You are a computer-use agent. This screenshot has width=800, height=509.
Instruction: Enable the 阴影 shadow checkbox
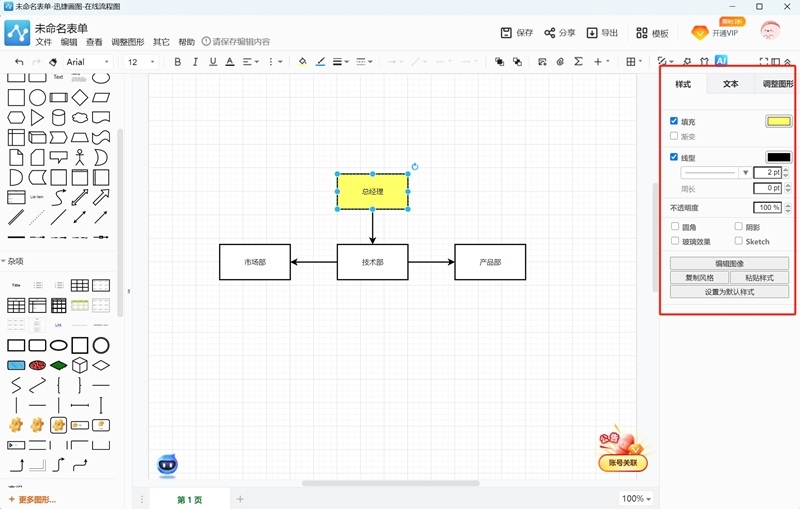click(x=738, y=226)
